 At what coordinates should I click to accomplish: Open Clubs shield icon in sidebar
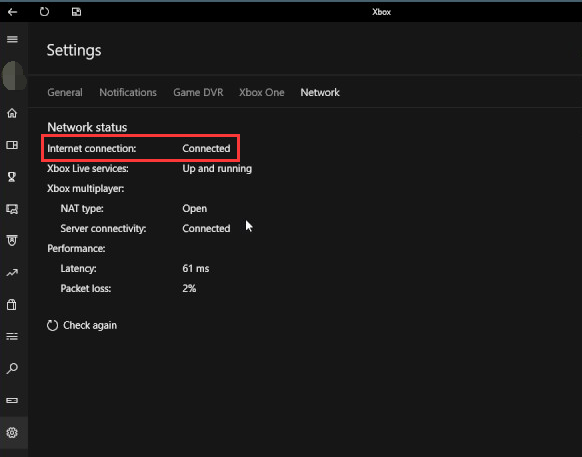[x=12, y=241]
